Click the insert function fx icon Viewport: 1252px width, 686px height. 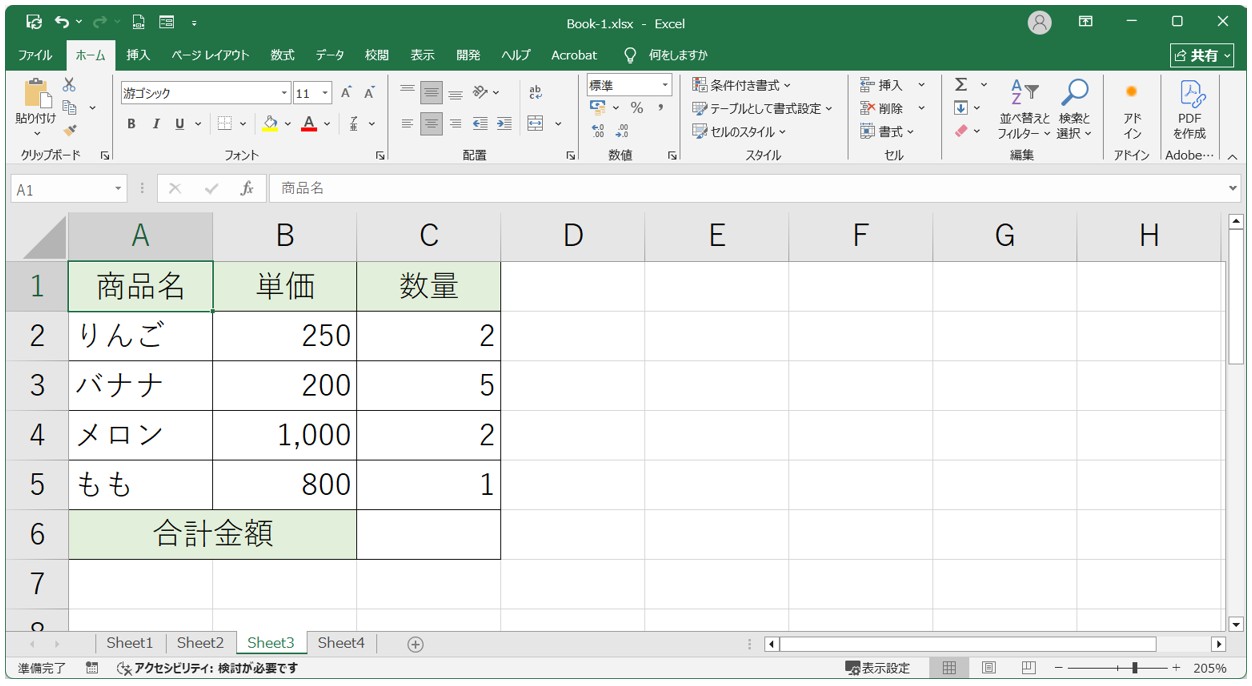coord(247,188)
